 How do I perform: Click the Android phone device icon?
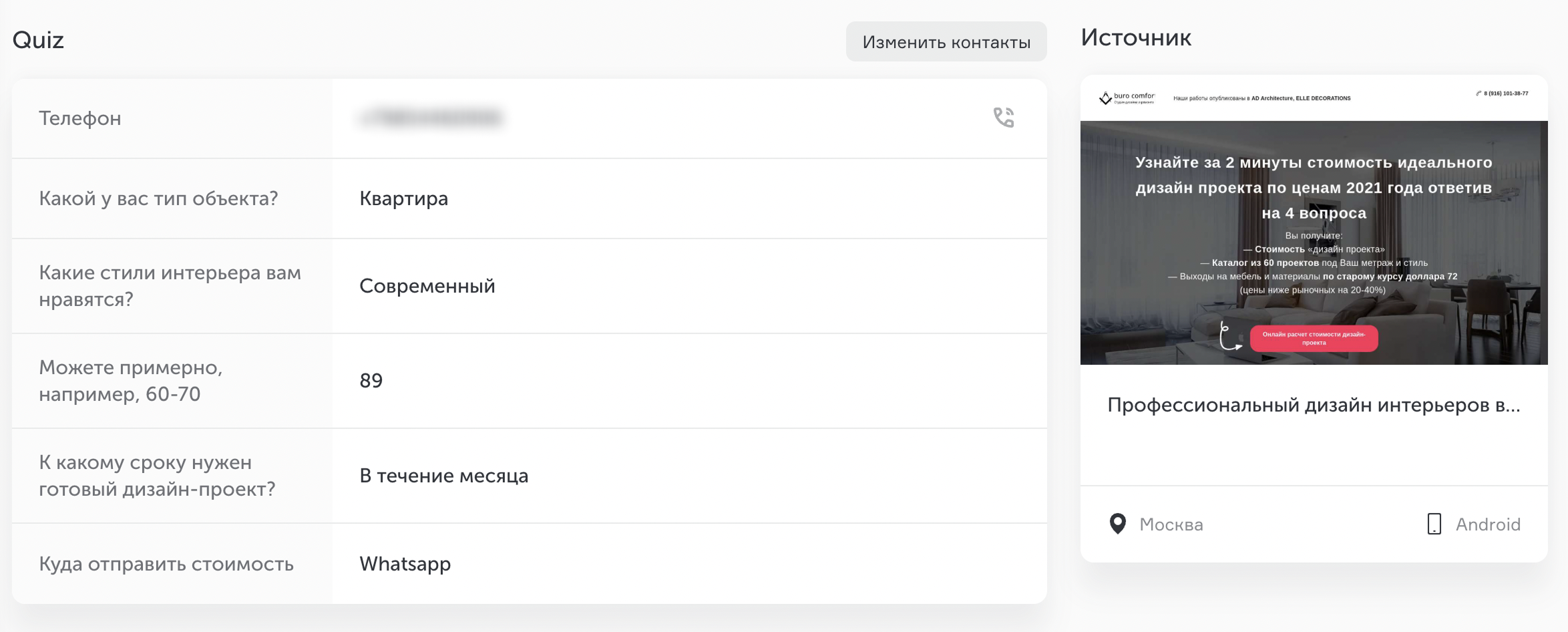pos(1434,524)
